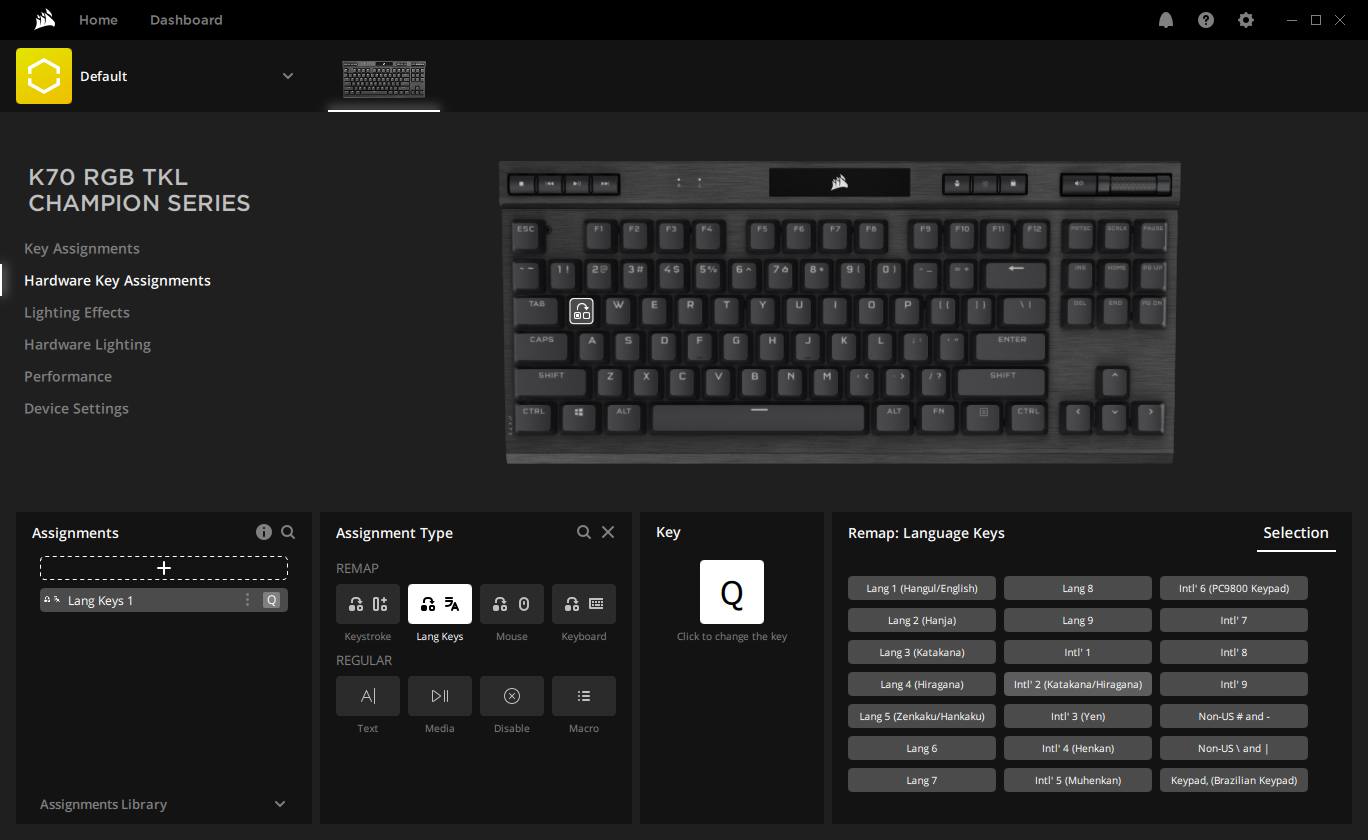This screenshot has width=1368, height=840.
Task: Select Lang 1 (Hangul/English) remap
Action: [x=921, y=588]
